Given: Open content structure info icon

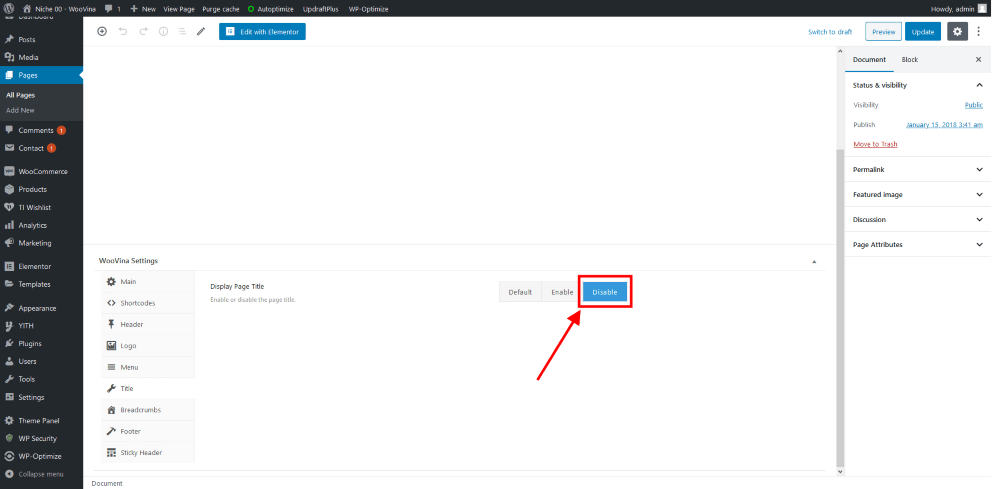Looking at the screenshot, I should click(163, 31).
